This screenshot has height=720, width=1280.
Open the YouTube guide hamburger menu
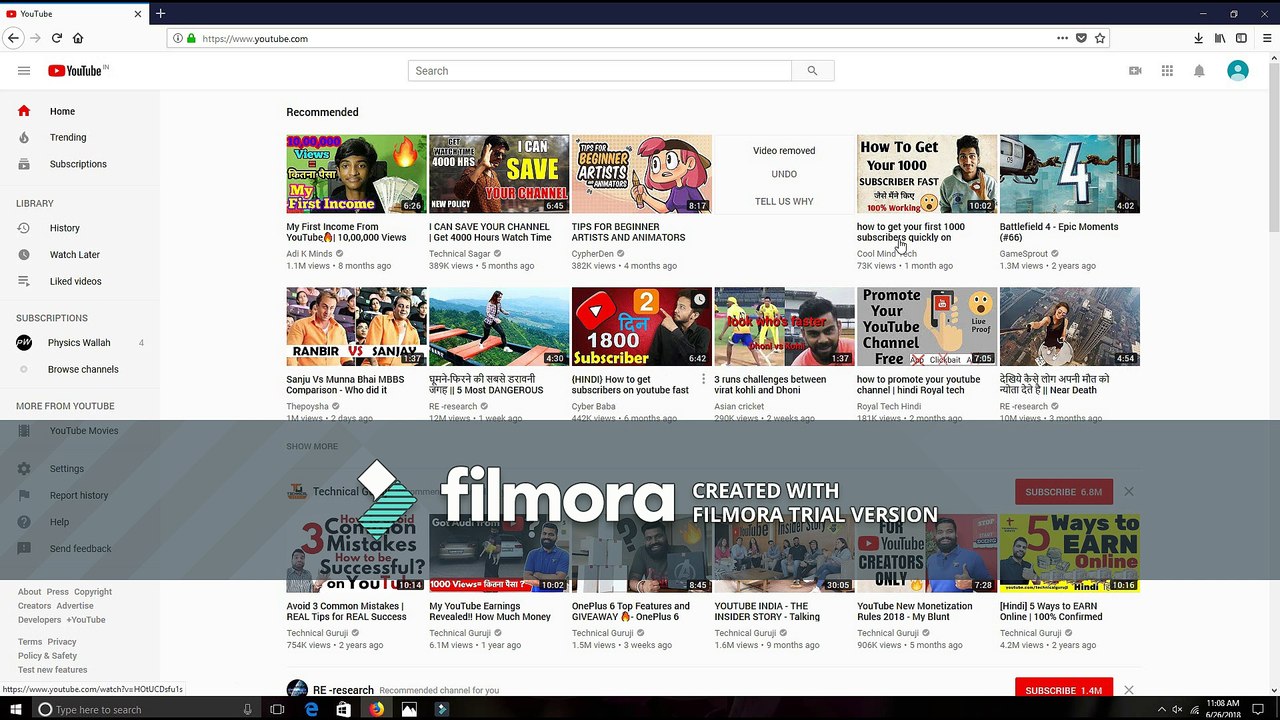[x=24, y=71]
